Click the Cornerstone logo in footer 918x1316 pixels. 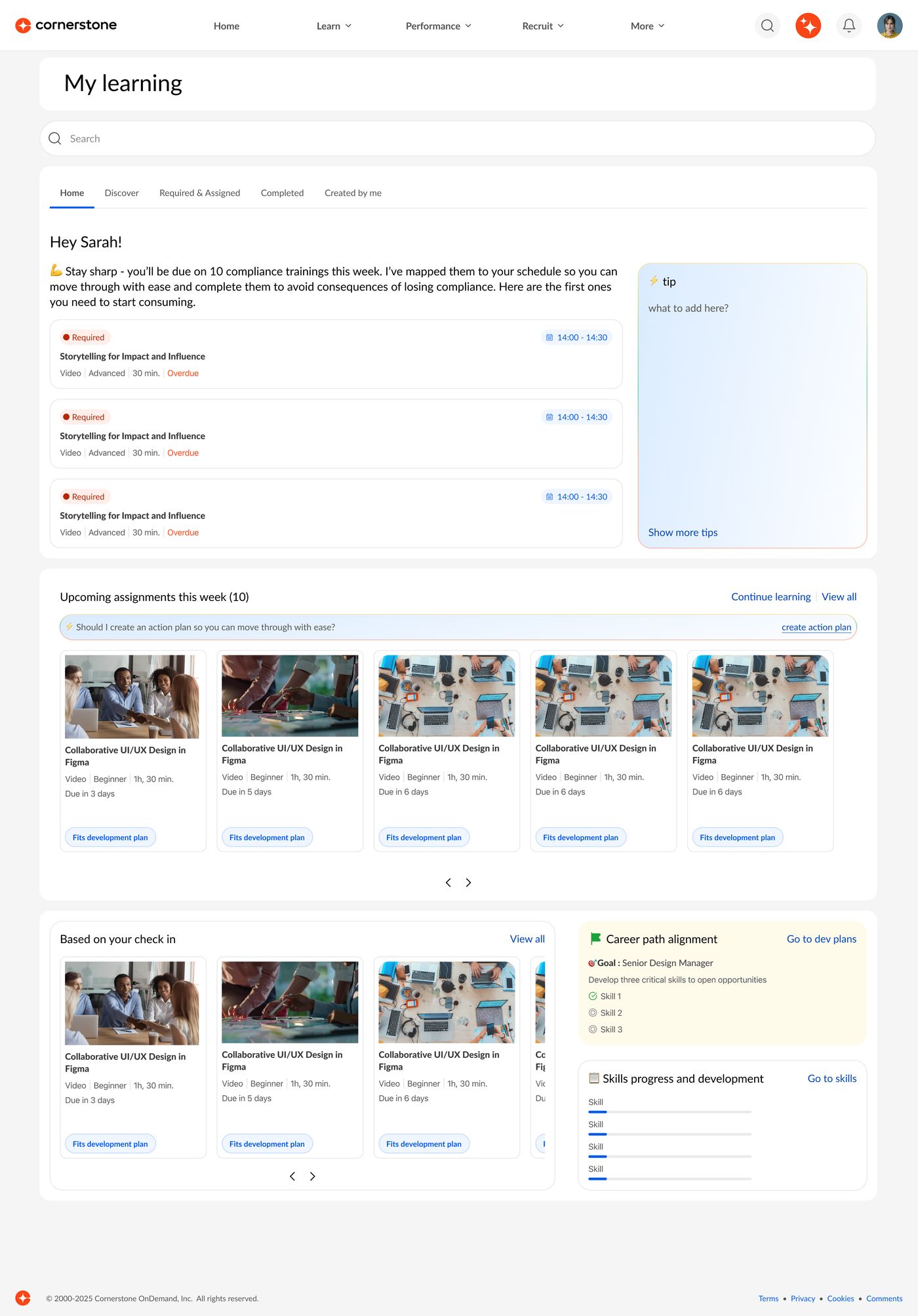[23, 1298]
